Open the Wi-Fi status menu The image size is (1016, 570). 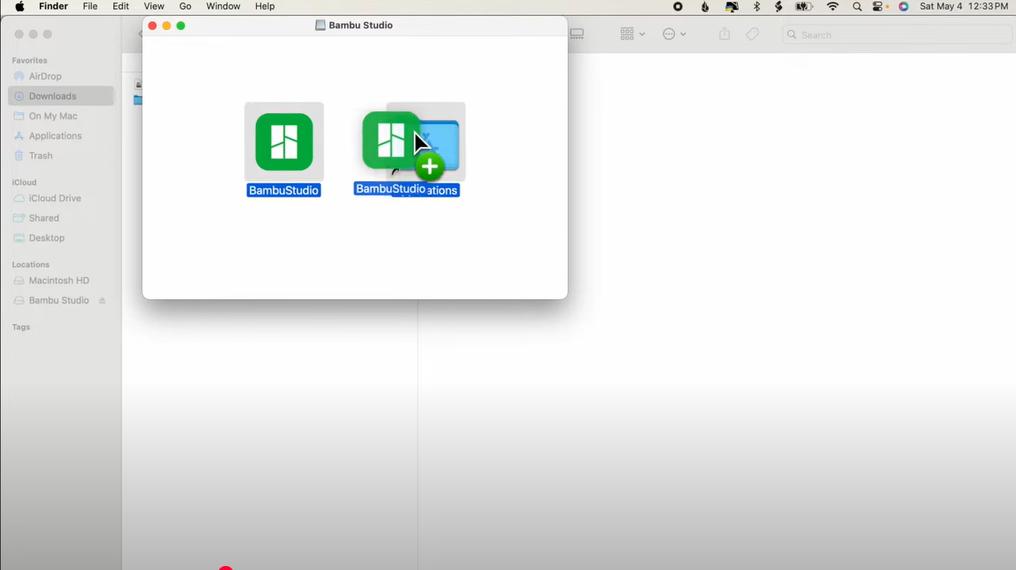point(833,6)
